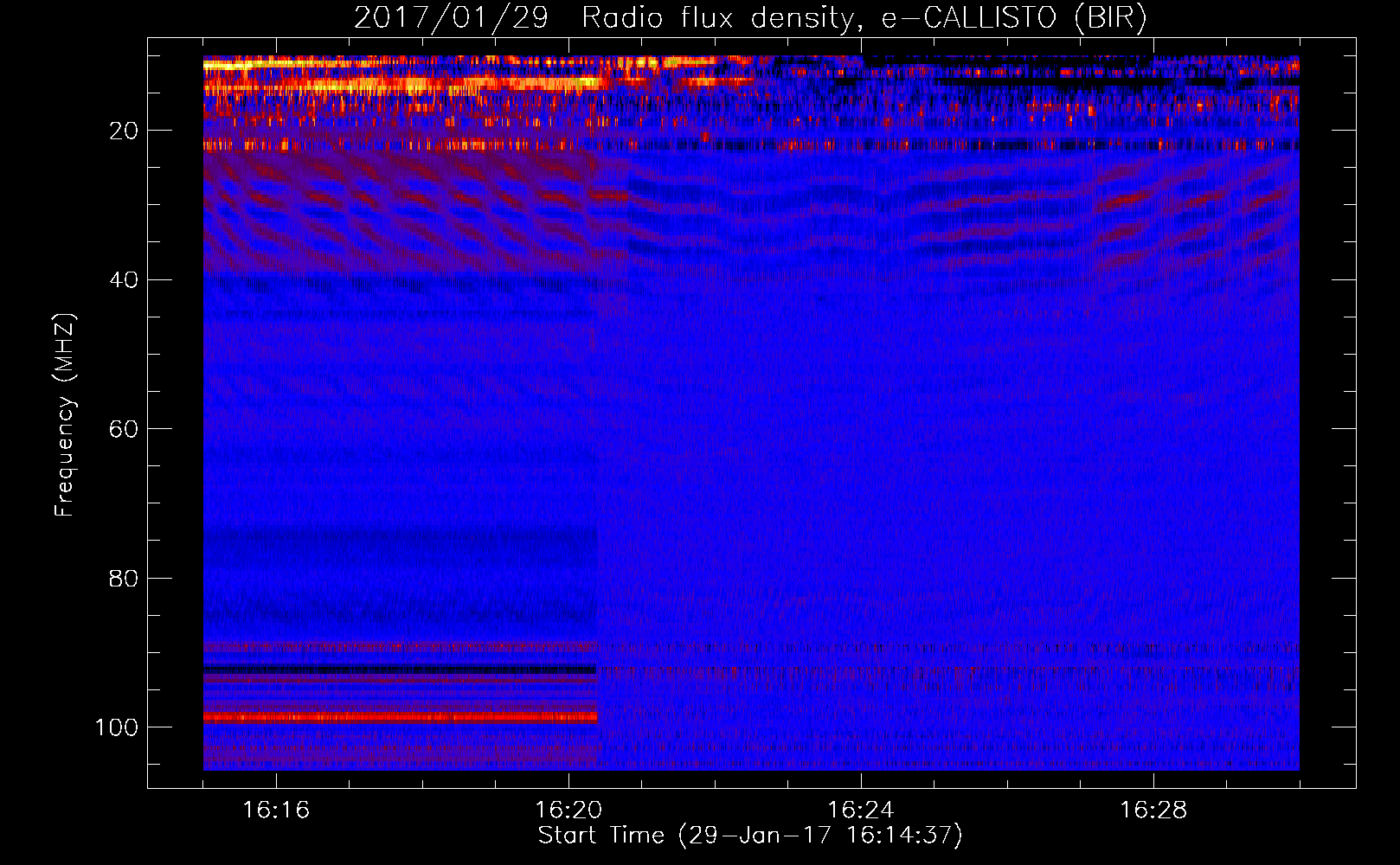Click the '100' frequency tick label
The width and height of the screenshot is (1400, 865).
118,727
